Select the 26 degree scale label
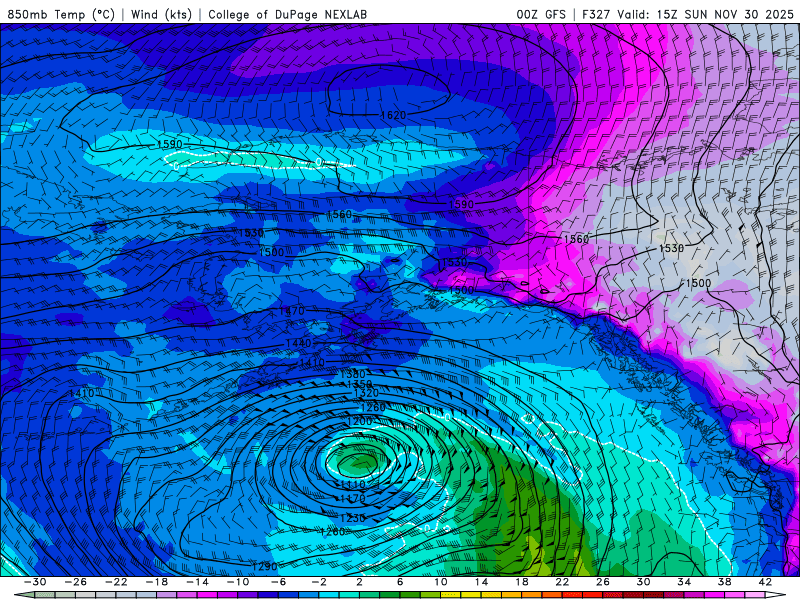This screenshot has height=600, width=800. (603, 582)
